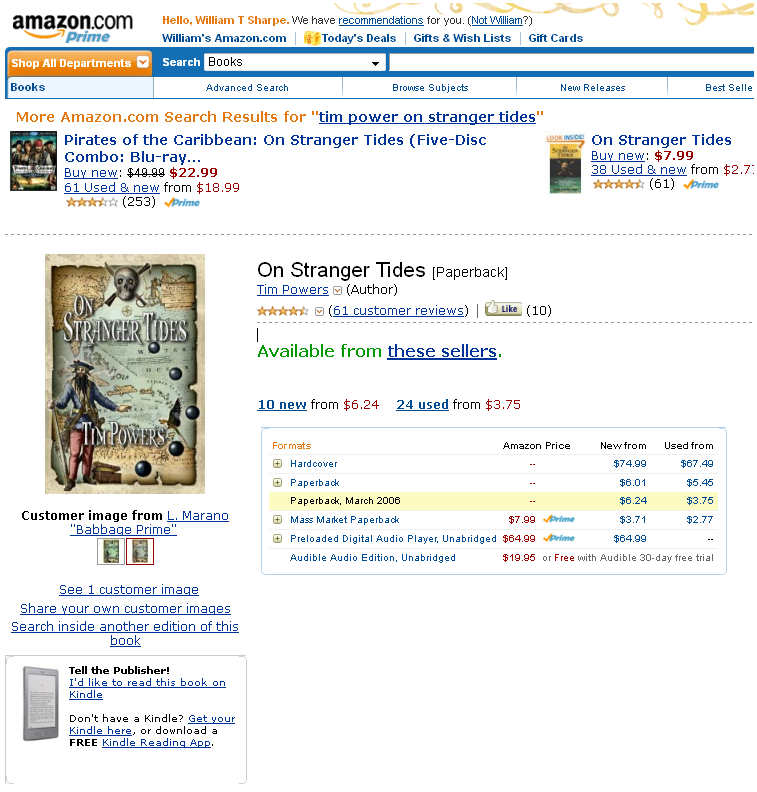Image resolution: width=757 pixels, height=792 pixels.
Task: Expand the Paperback format row
Action: [277, 482]
